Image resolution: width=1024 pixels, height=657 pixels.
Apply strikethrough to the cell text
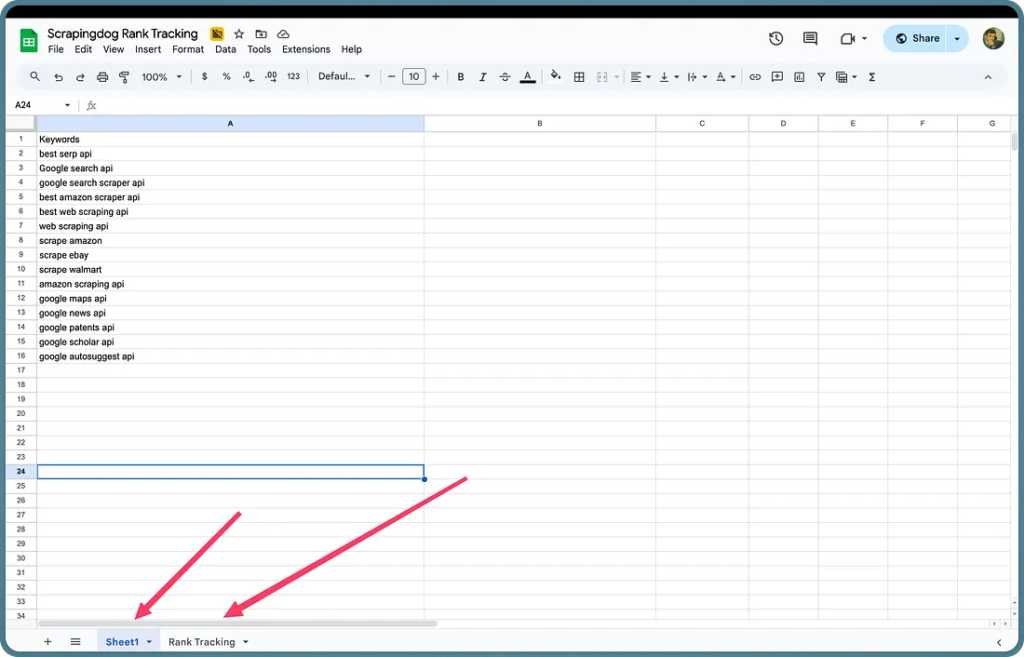(x=505, y=76)
